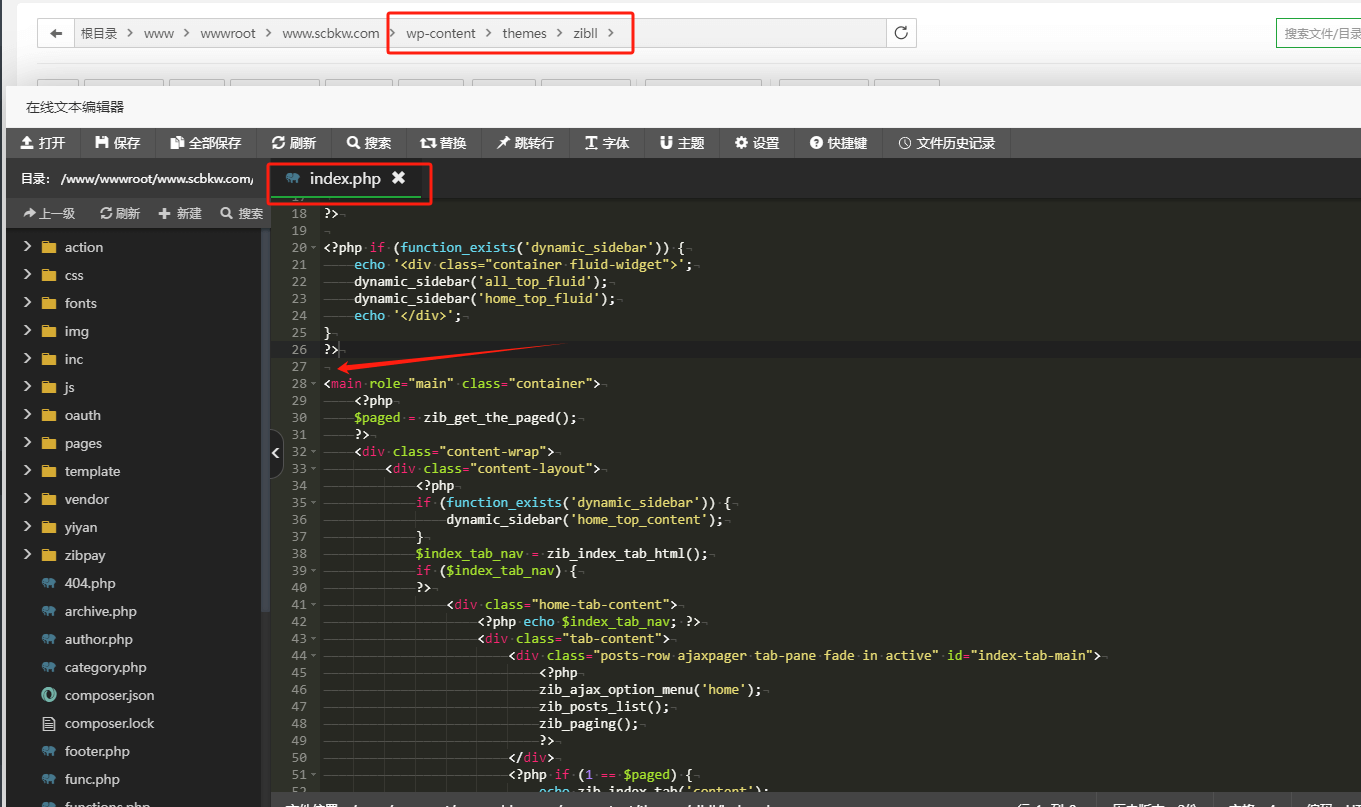Click 根目录 in breadcrumb path

(x=99, y=33)
